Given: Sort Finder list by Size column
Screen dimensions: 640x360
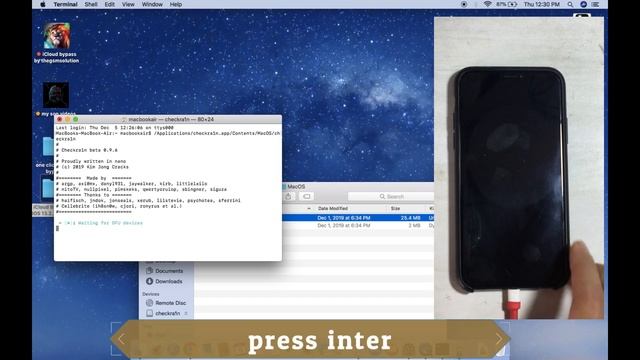Looking at the screenshot, I should click(x=396, y=208).
